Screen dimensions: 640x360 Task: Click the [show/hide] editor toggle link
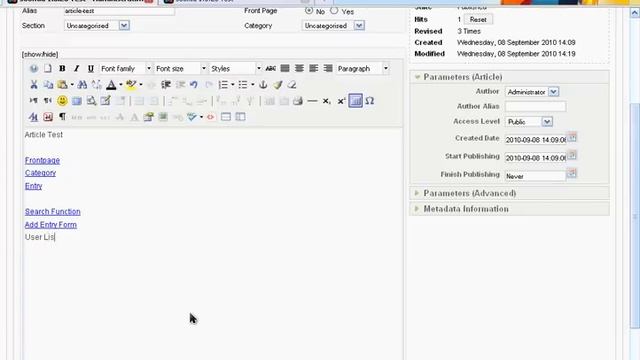(40, 54)
